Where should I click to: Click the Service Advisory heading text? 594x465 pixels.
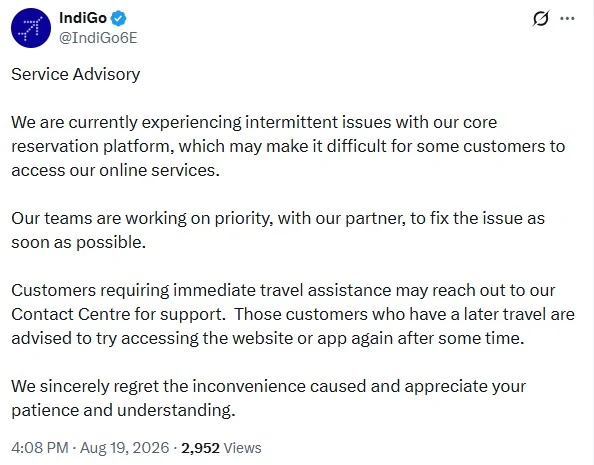tap(76, 74)
